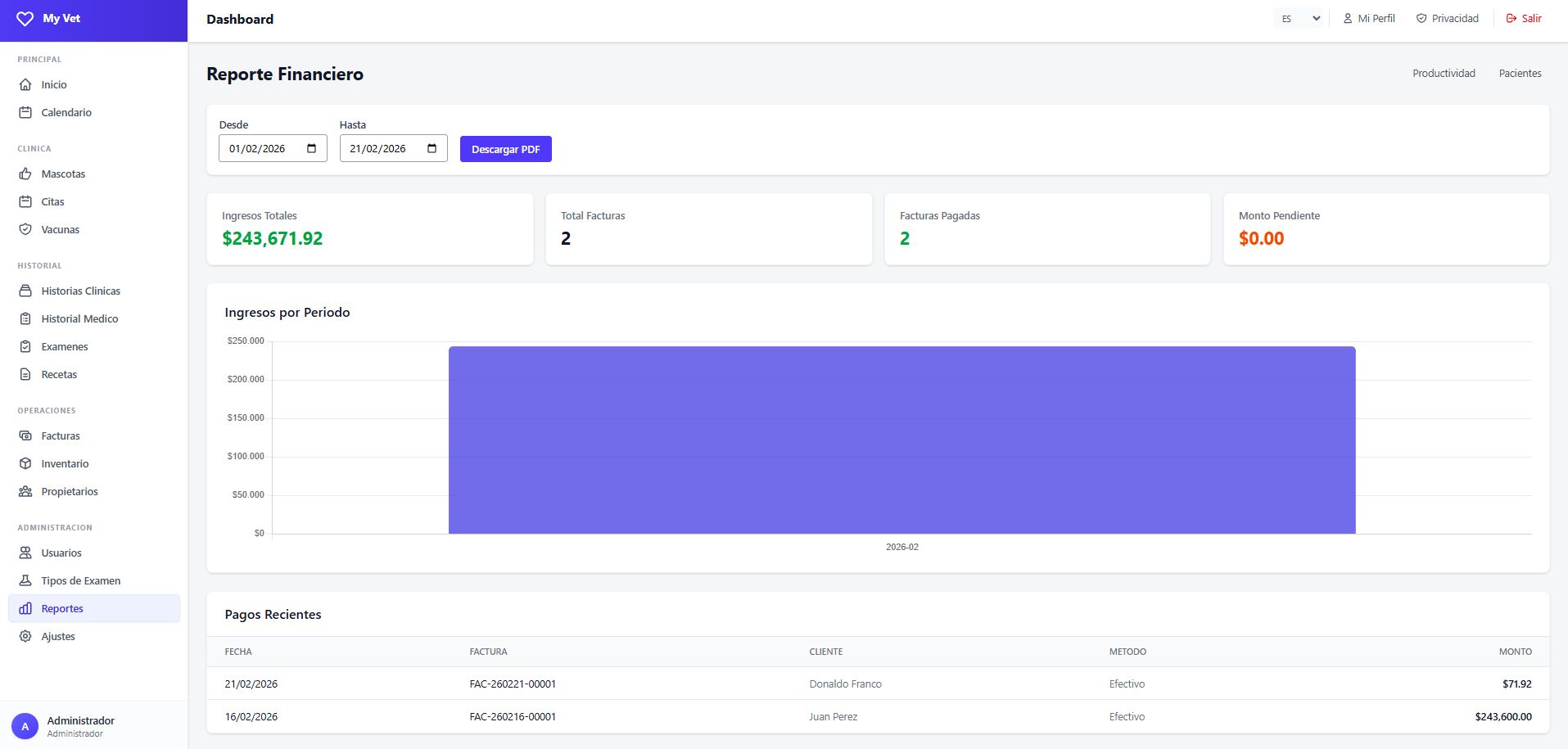Click the My Vet heart logo icon
This screenshot has height=749, width=1568.
tap(25, 18)
